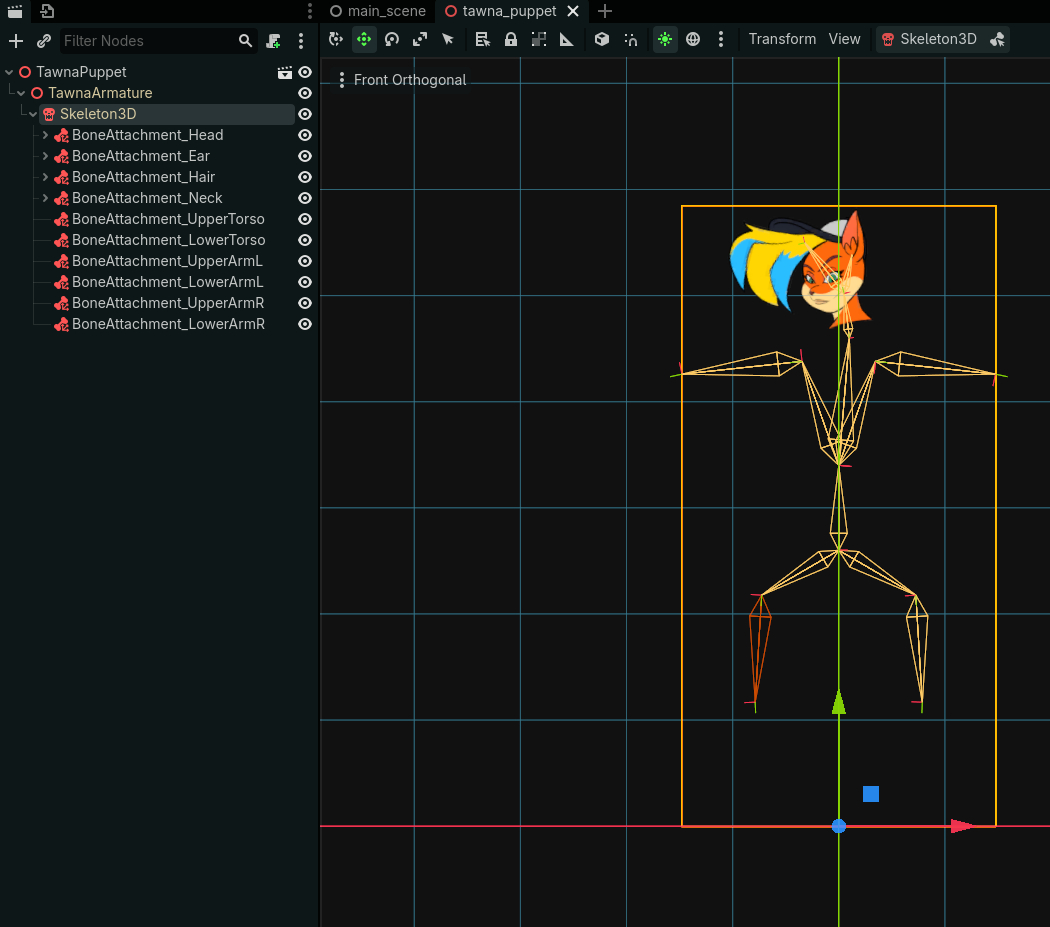The image size is (1050, 927).
Task: Click the Filter Nodes search field
Action: [148, 41]
